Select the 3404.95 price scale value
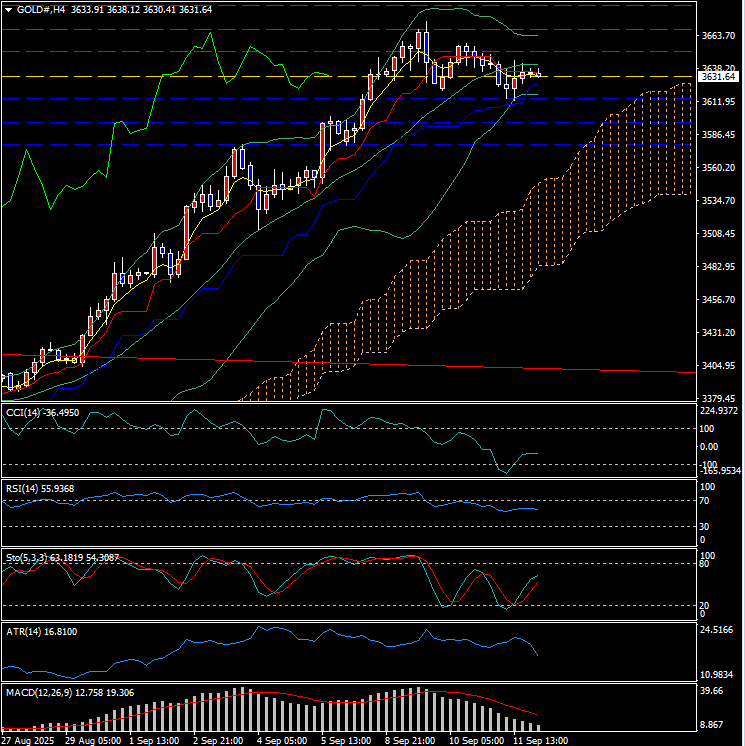Viewport: 745px width, 746px height. (x=718, y=365)
